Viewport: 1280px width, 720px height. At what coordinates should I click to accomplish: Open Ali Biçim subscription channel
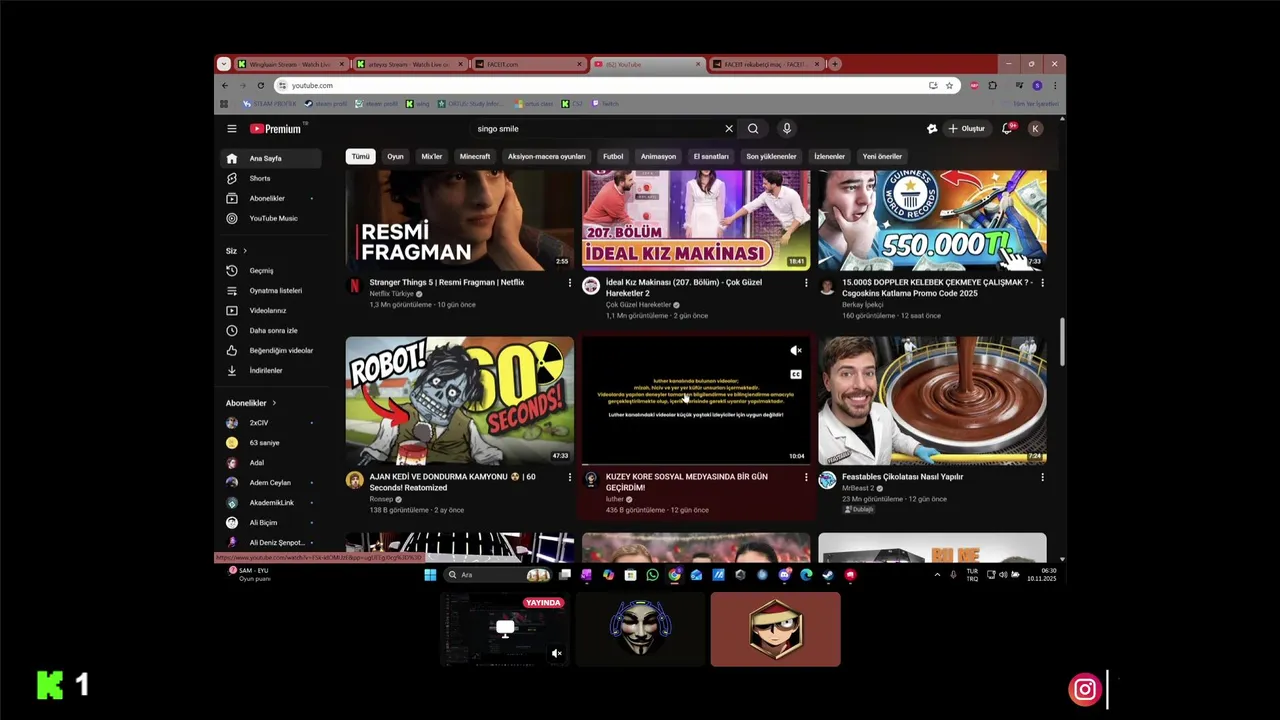tap(271, 523)
